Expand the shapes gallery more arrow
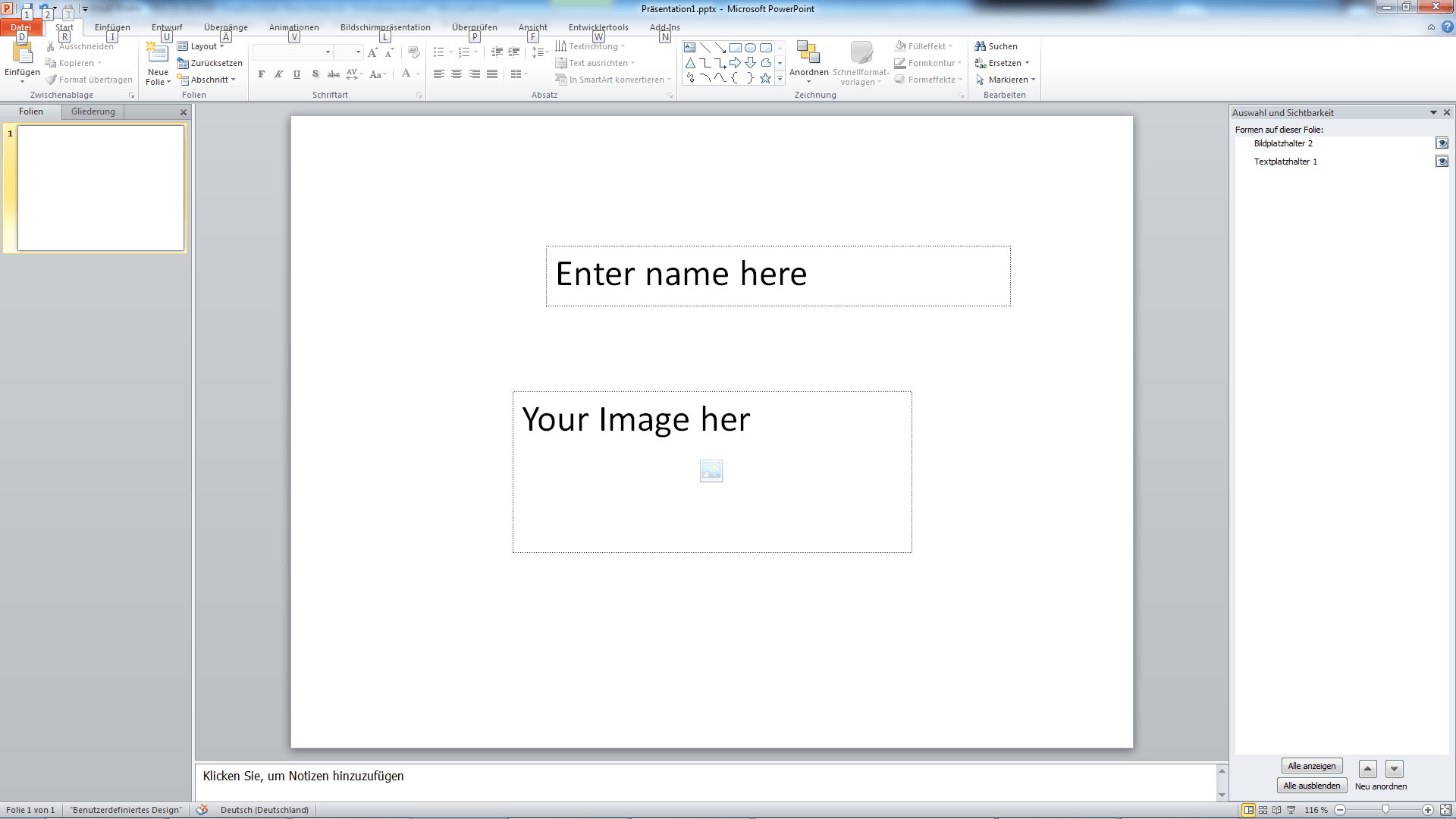Image resolution: width=1456 pixels, height=819 pixels. click(780, 79)
